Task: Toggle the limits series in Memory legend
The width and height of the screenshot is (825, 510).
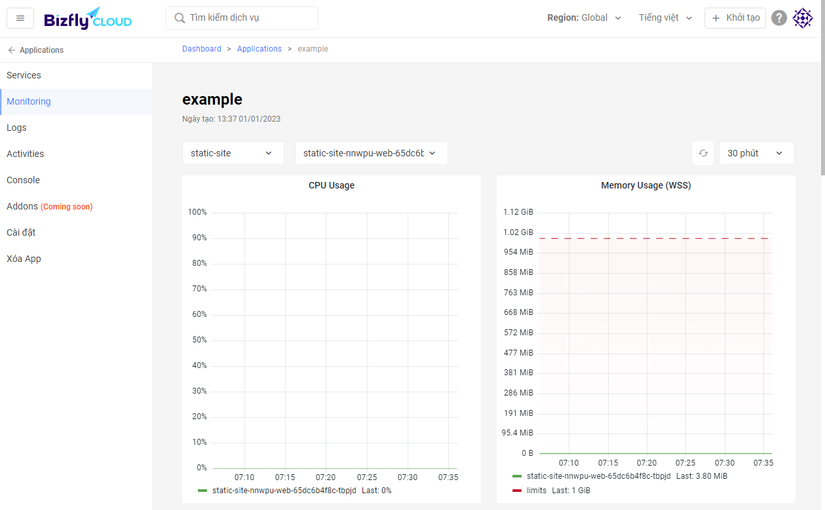Action: (x=537, y=491)
